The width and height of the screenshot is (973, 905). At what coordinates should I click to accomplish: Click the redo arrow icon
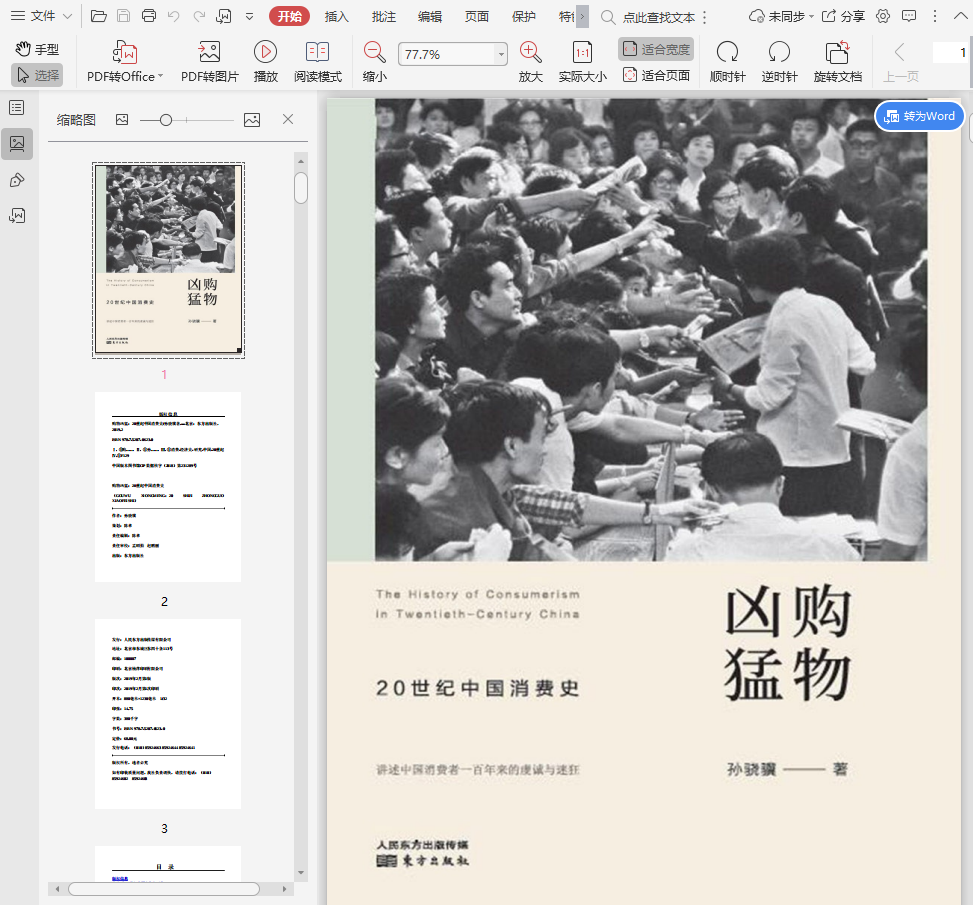199,16
